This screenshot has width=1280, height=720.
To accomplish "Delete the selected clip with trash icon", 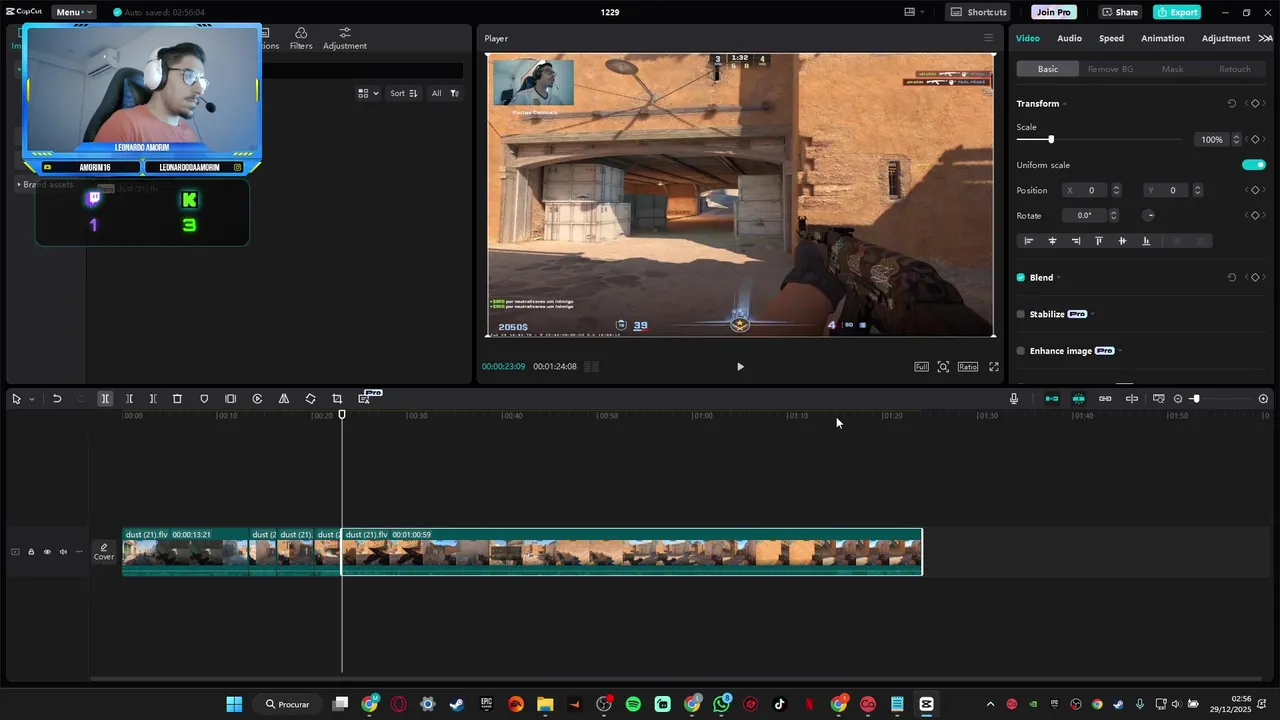I will 177,399.
